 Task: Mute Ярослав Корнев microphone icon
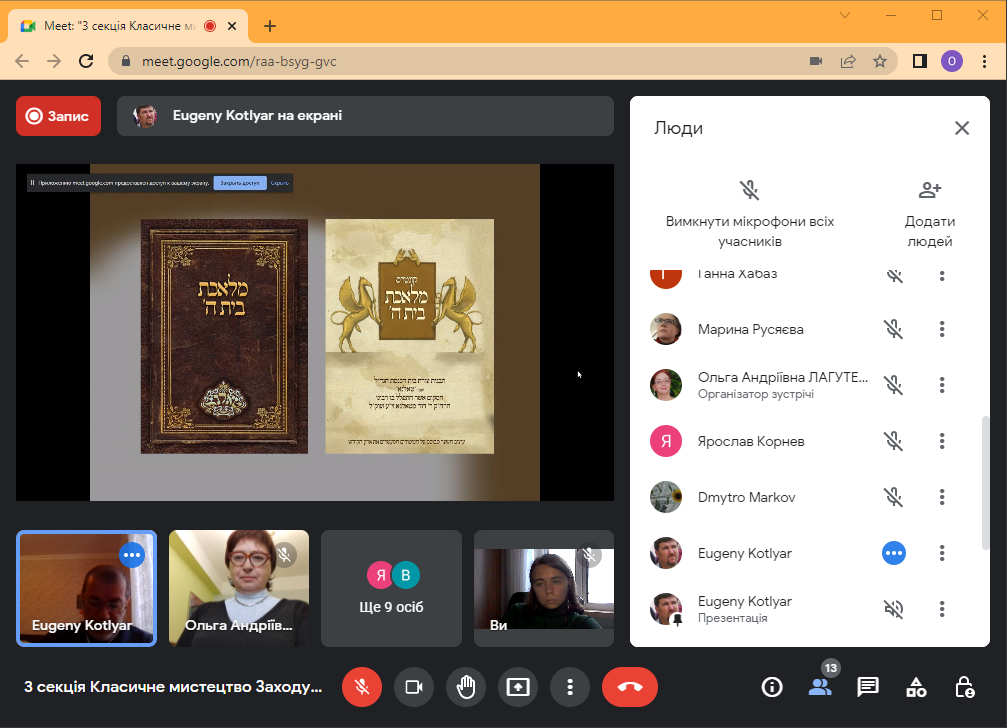coord(893,441)
